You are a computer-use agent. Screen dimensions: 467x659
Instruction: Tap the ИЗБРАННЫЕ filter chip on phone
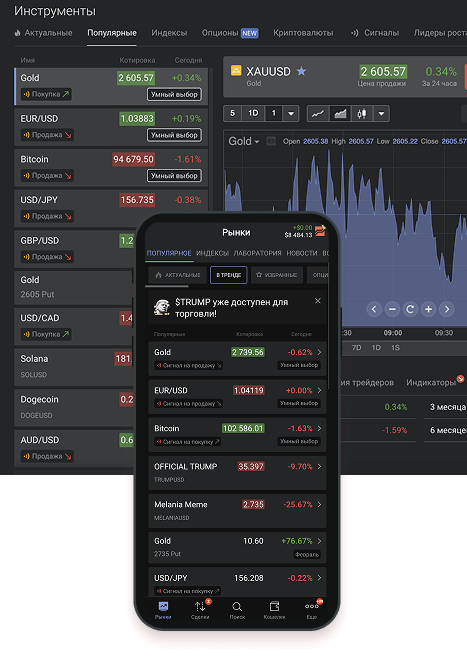(277, 275)
